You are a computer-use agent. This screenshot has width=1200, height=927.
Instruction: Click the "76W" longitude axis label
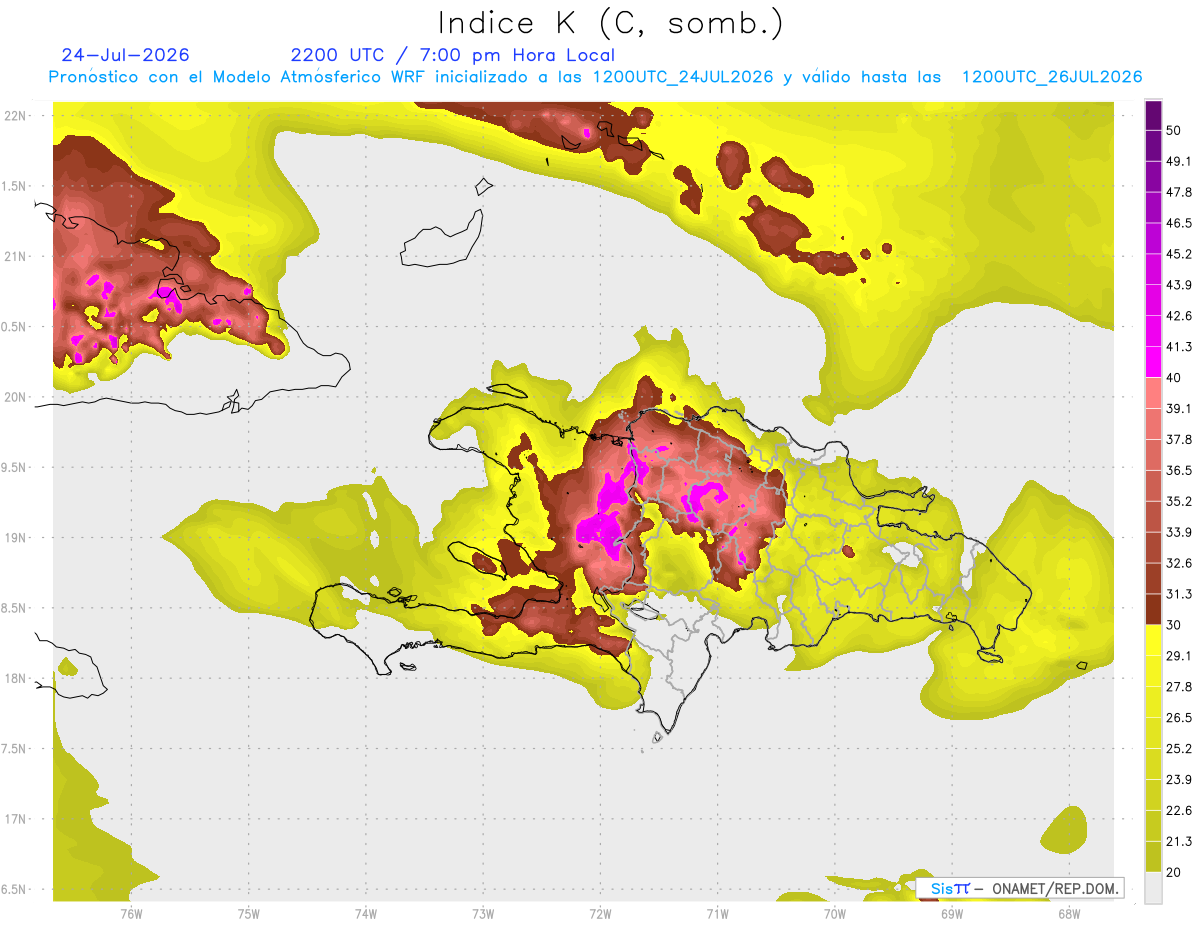pos(131,914)
